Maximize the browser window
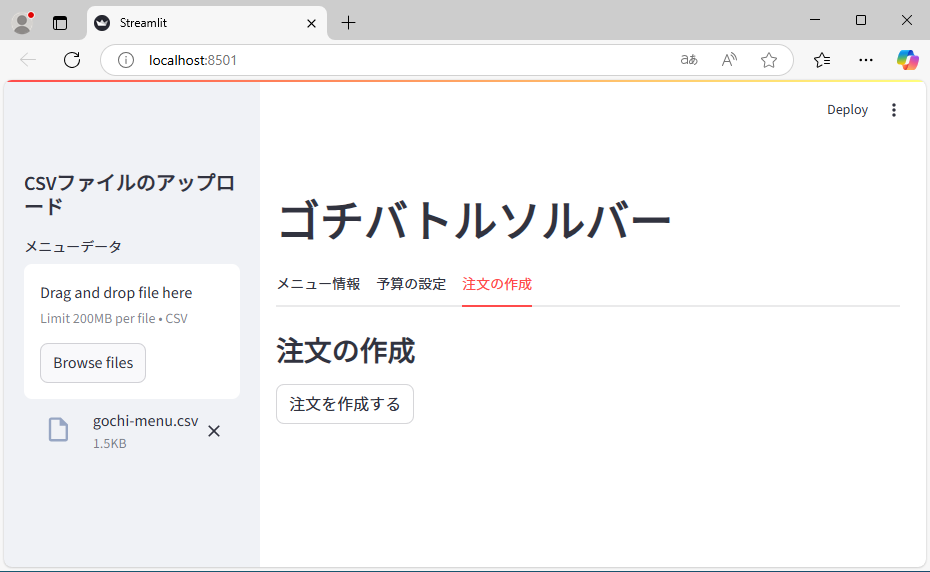 861,20
